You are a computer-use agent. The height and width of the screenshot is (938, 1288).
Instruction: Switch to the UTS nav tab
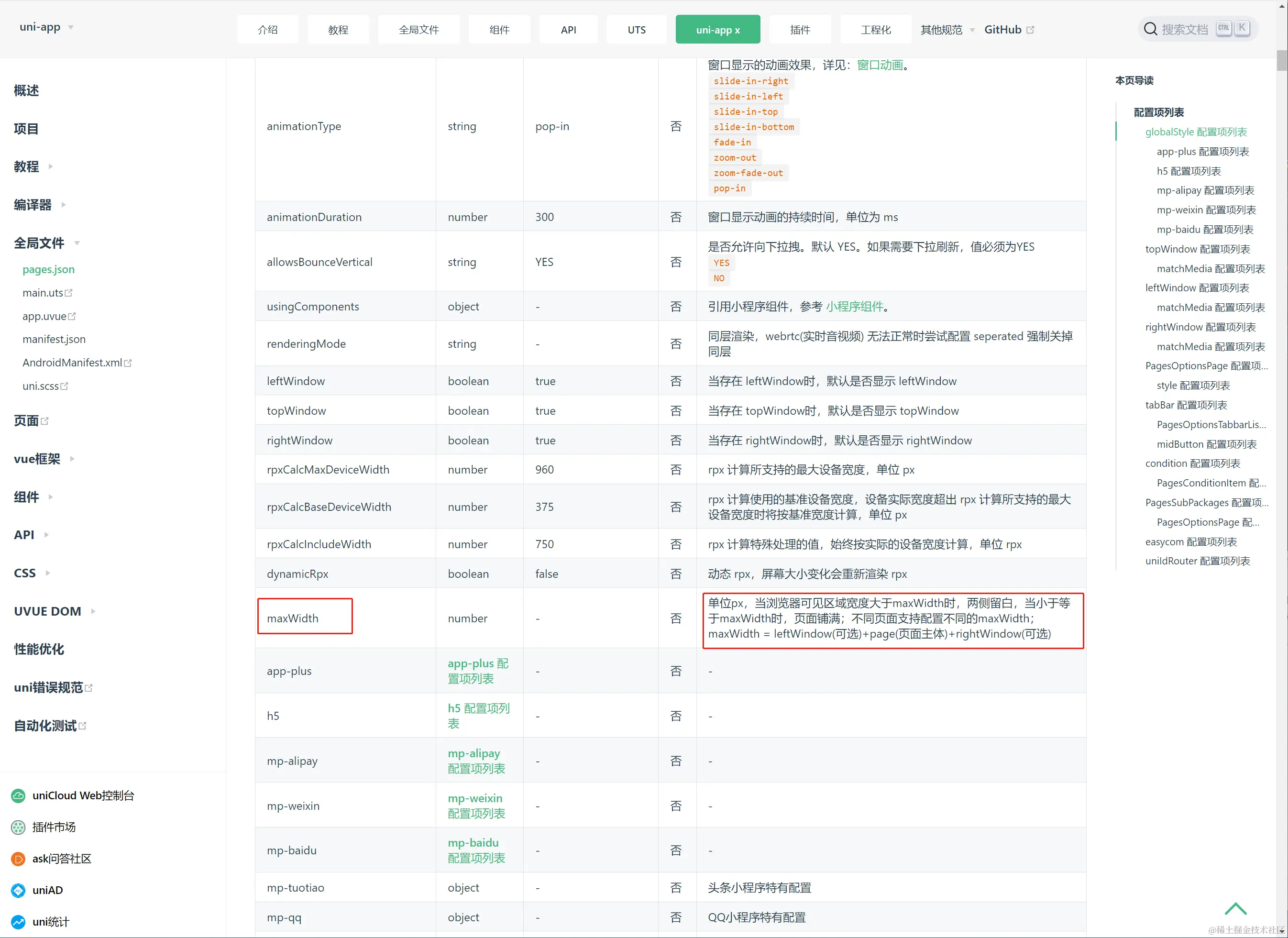(636, 30)
